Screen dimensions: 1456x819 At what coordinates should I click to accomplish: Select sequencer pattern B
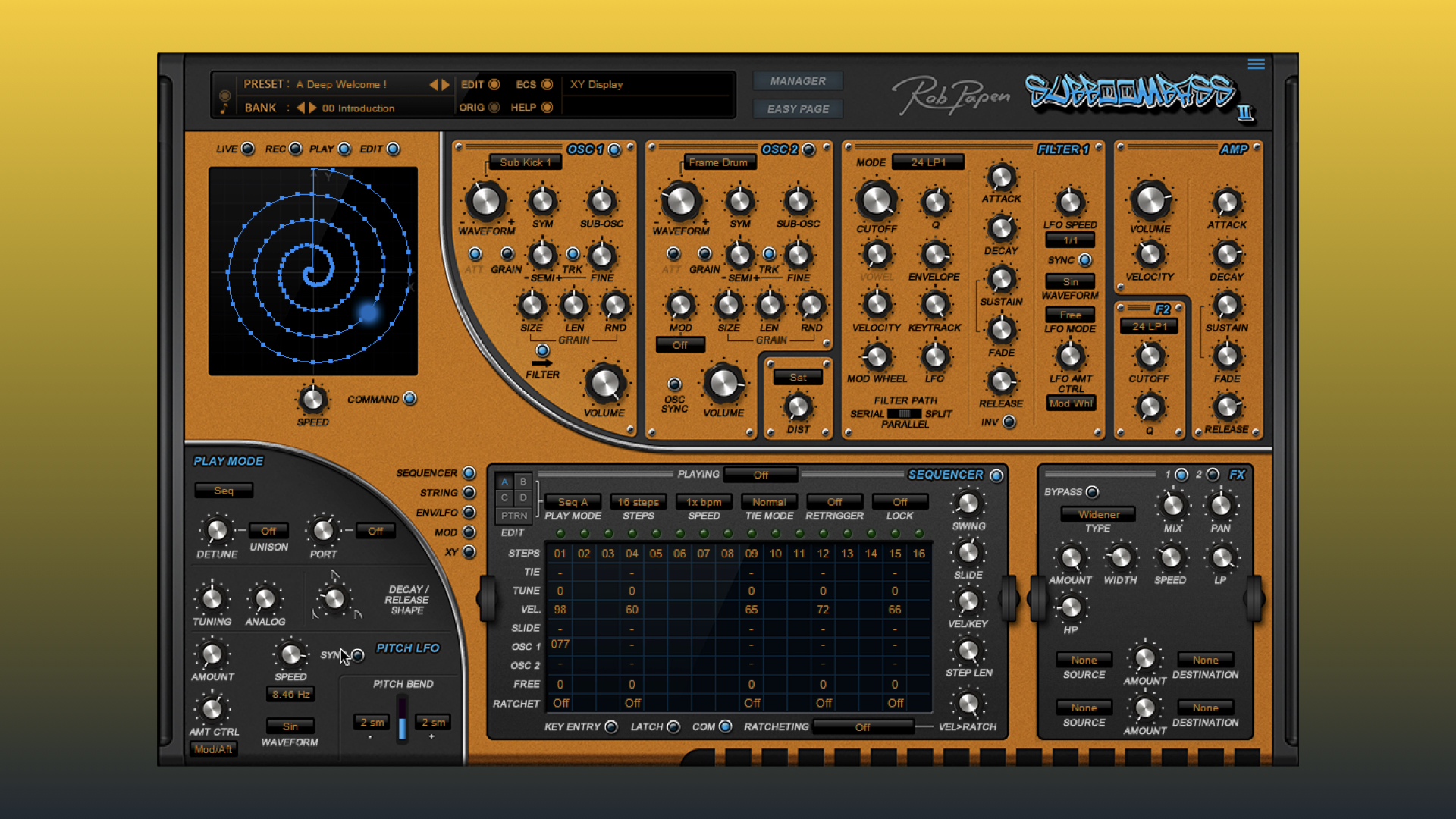point(522,482)
